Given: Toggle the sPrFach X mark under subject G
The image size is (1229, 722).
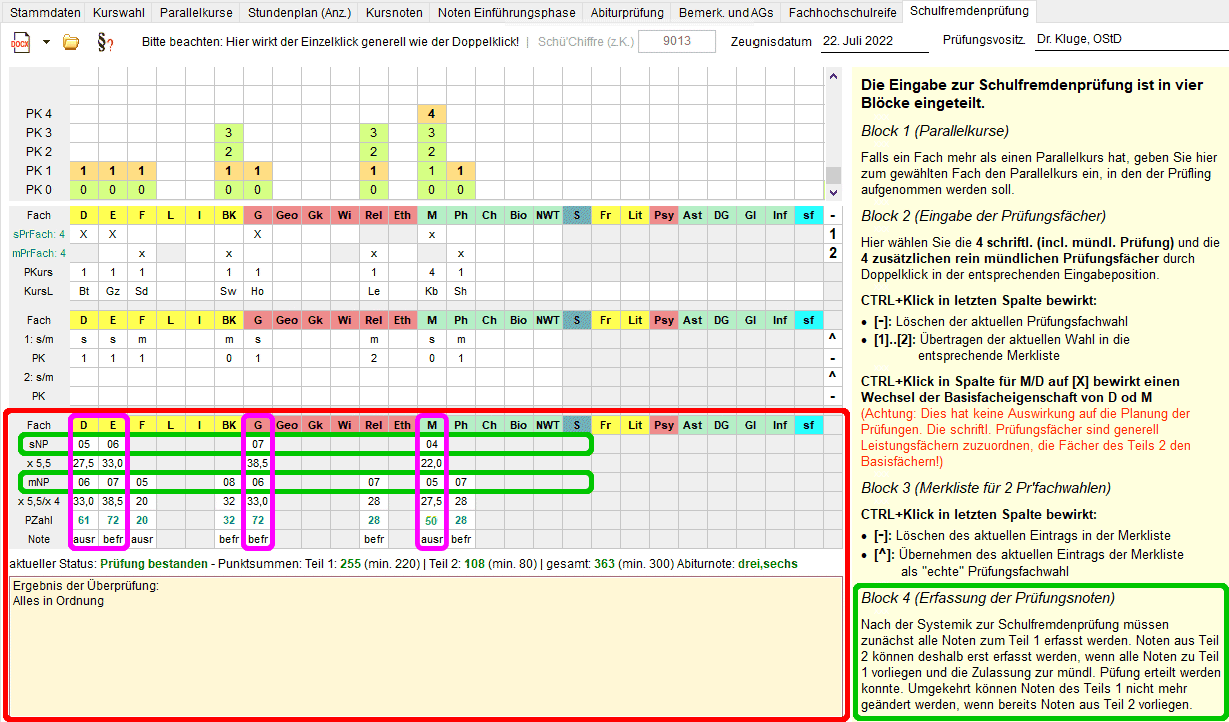Looking at the screenshot, I should pyautogui.click(x=258, y=234).
